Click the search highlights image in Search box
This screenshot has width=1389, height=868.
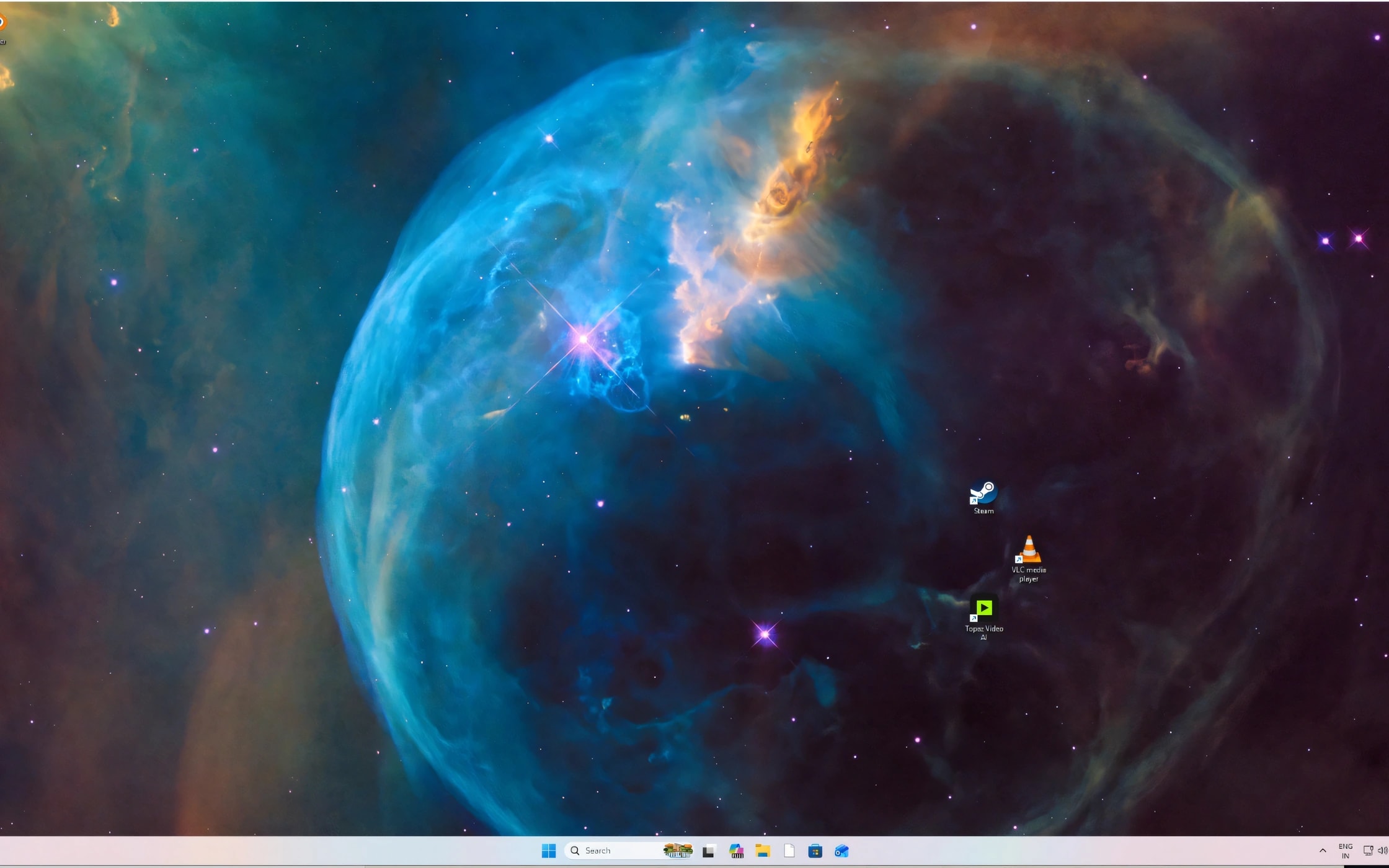coord(677,851)
